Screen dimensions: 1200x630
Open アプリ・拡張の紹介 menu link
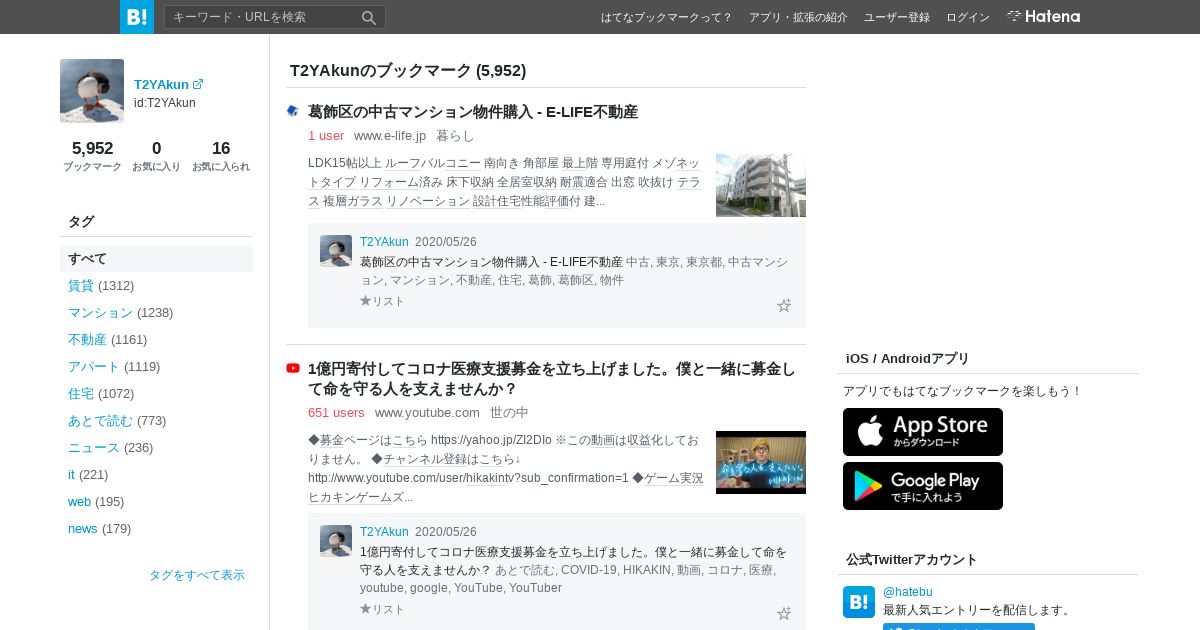pyautogui.click(x=798, y=17)
